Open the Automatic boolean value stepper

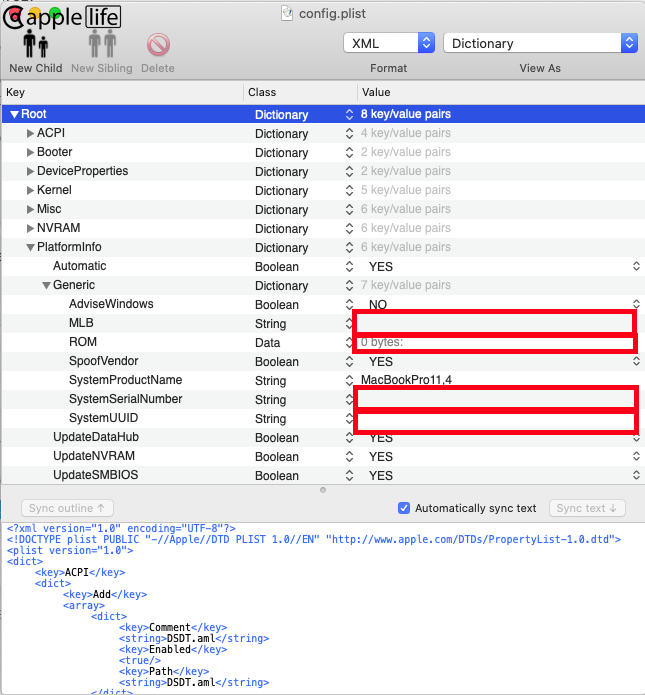click(636, 267)
